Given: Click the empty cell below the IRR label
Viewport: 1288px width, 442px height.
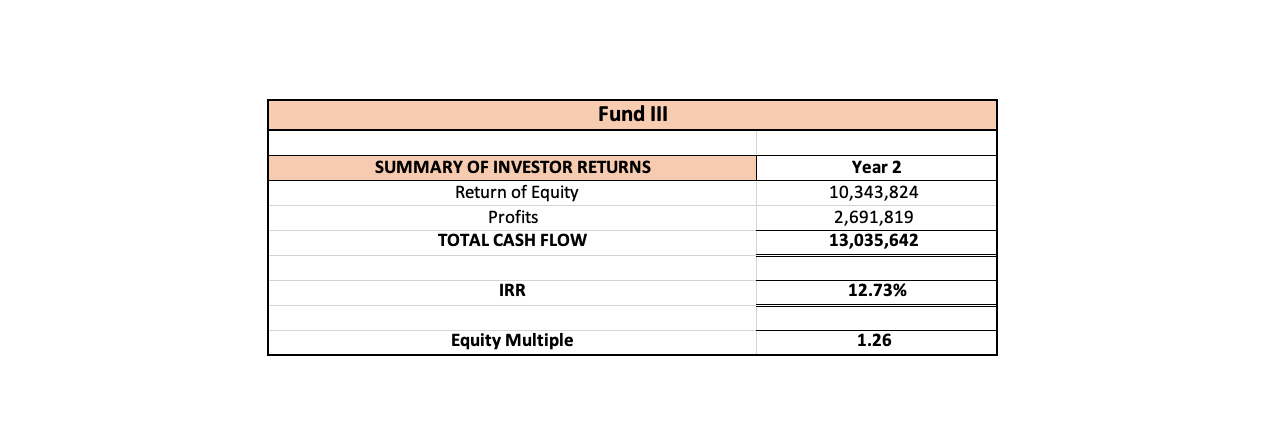Looking at the screenshot, I should click(x=512, y=317).
